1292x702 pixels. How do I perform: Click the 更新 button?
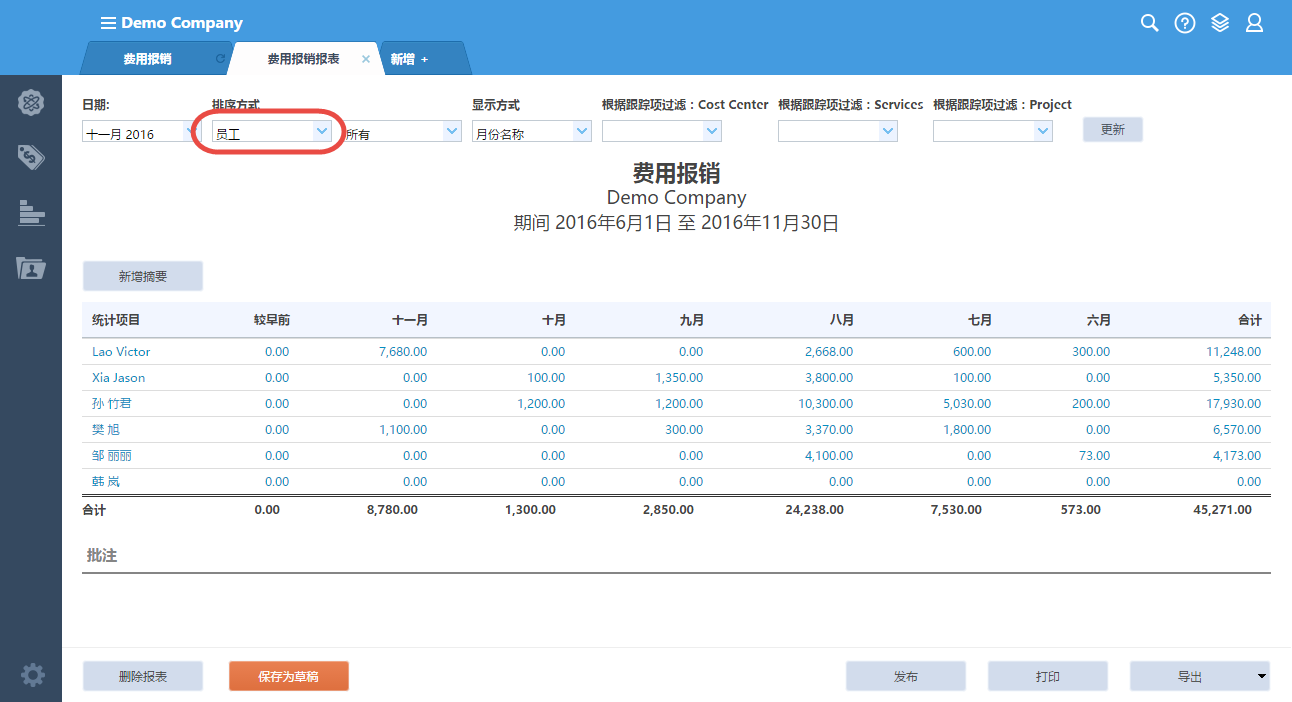click(1112, 130)
